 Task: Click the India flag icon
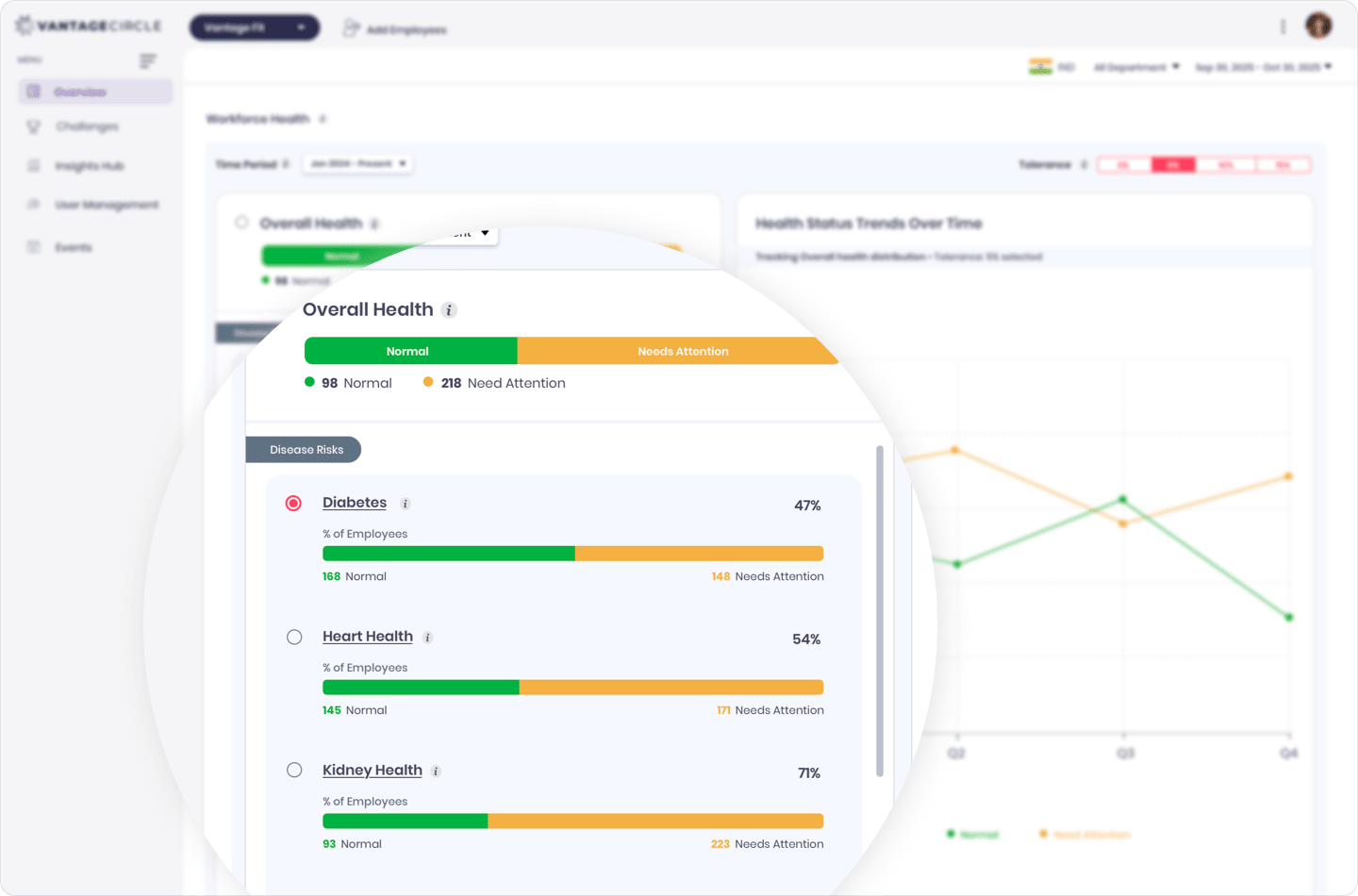click(x=1040, y=67)
